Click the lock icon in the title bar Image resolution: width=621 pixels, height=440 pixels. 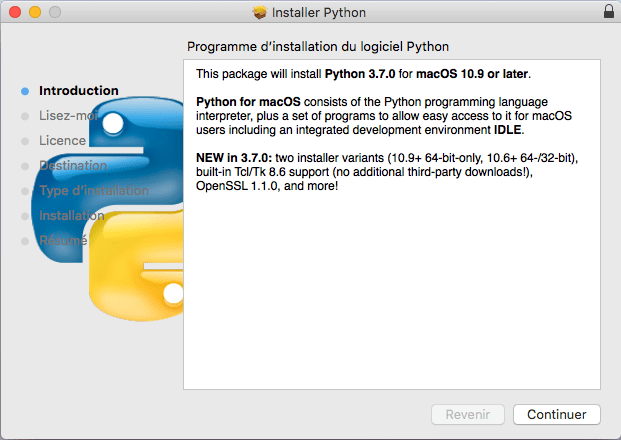(x=609, y=13)
